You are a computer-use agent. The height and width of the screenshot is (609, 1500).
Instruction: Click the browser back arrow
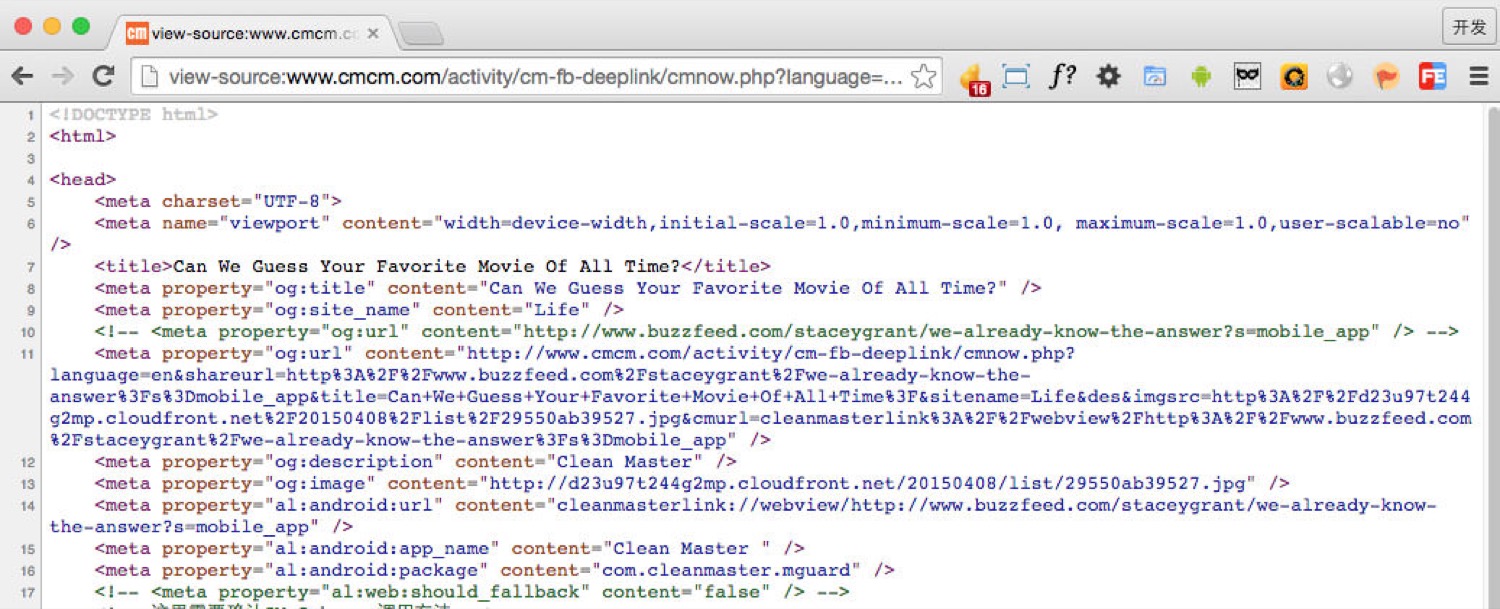coord(22,76)
